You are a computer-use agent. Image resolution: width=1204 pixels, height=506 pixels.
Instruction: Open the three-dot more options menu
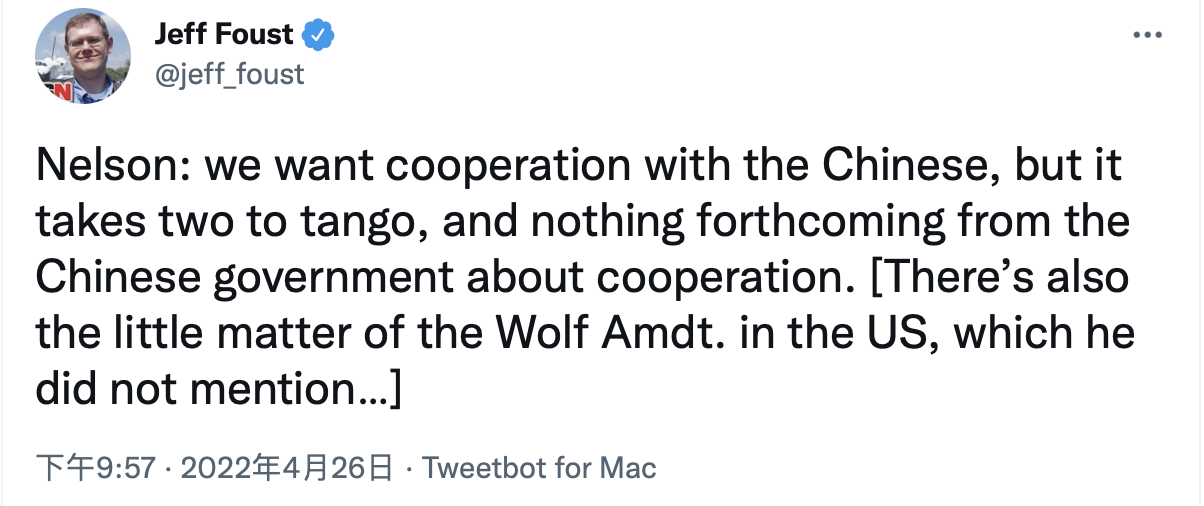1146,35
